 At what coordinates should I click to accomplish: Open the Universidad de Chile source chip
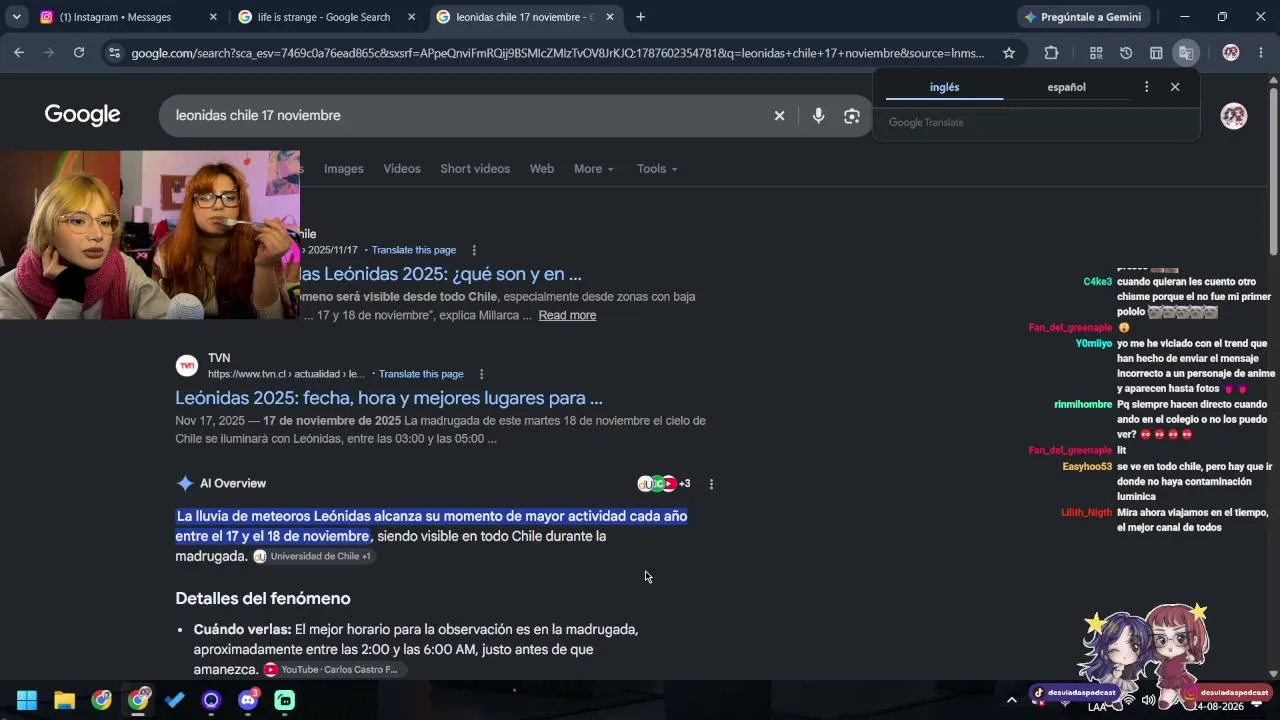pyautogui.click(x=312, y=557)
